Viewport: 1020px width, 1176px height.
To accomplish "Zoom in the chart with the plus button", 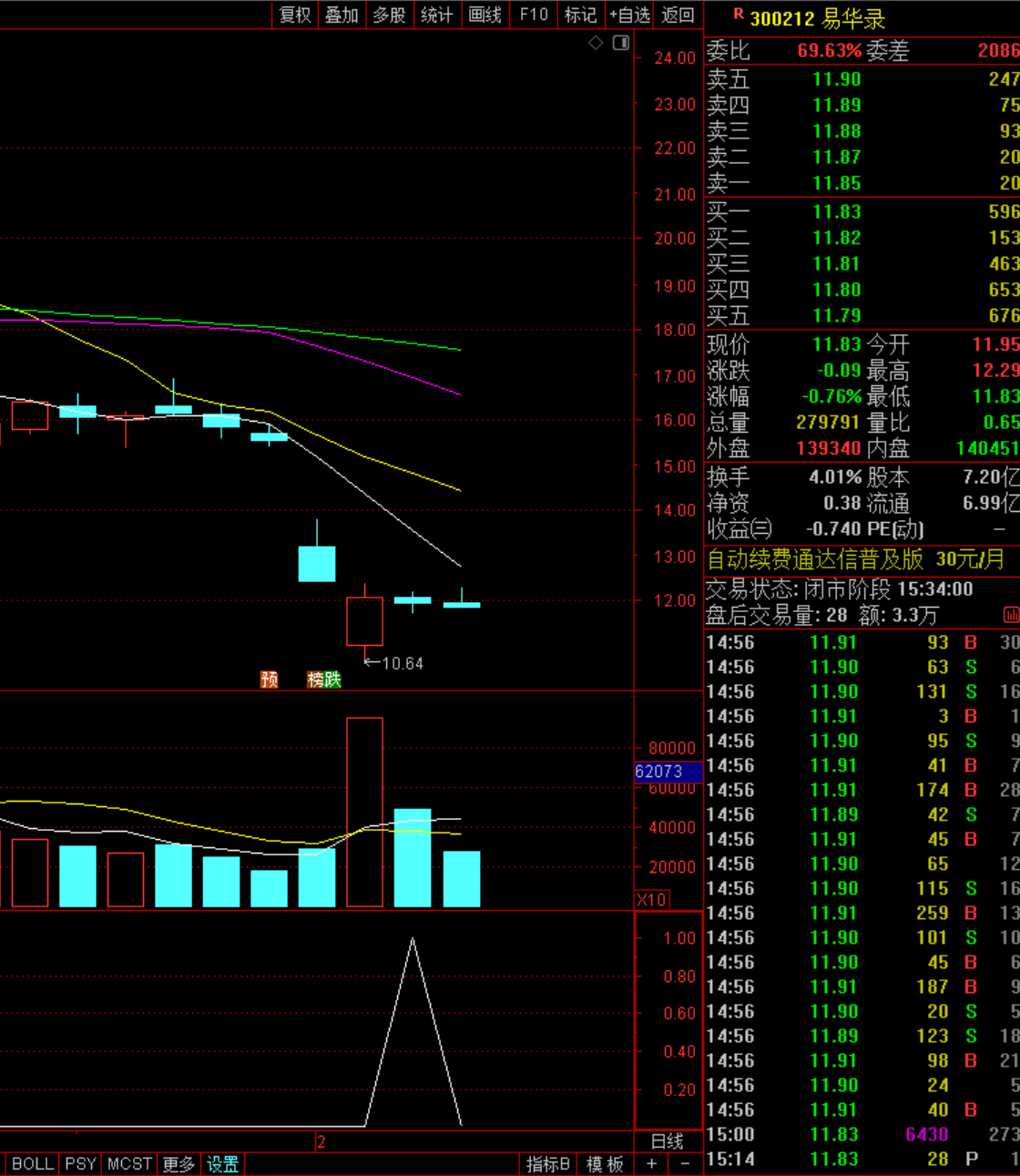I will (x=651, y=1164).
